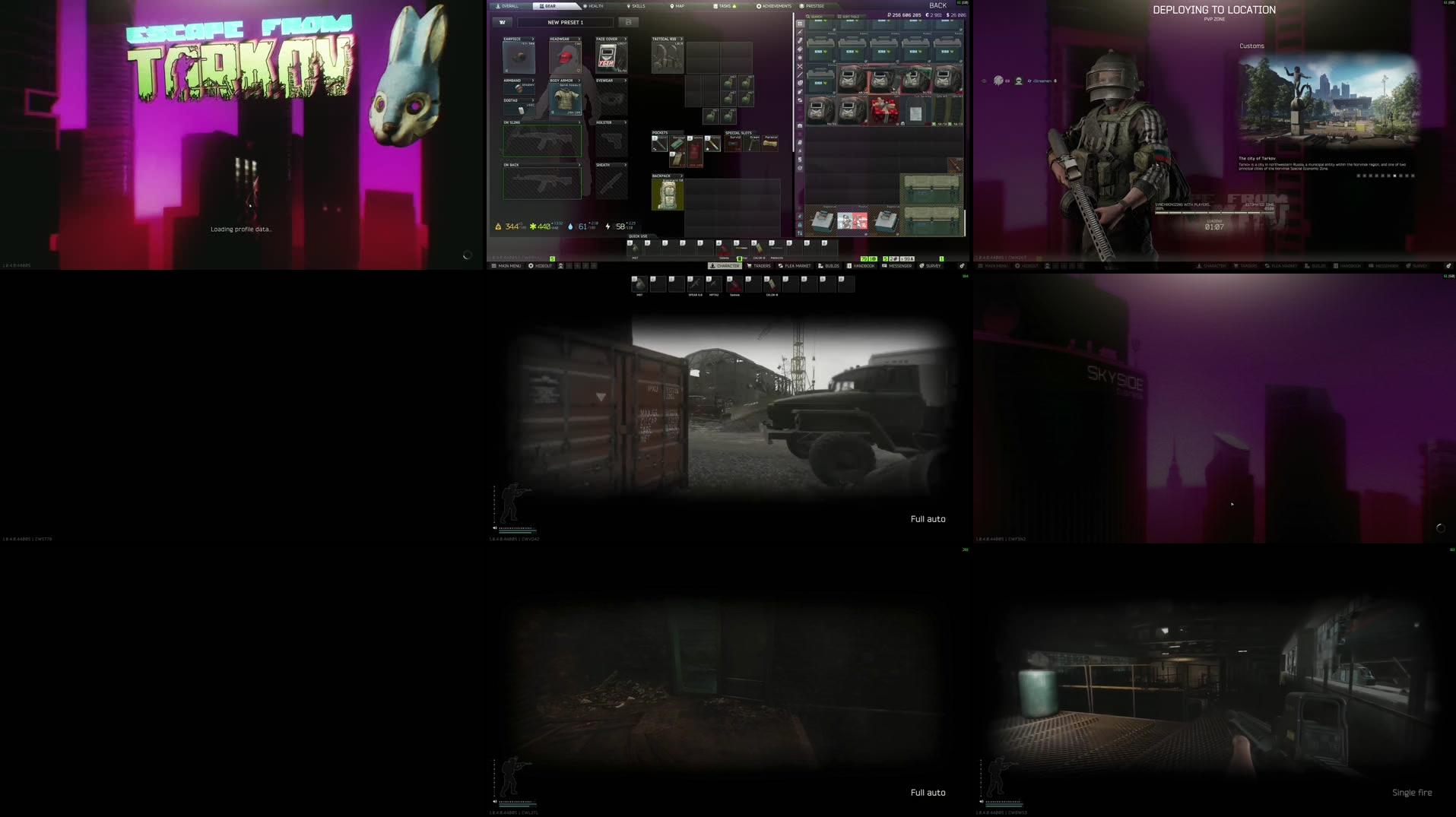Image resolution: width=1456 pixels, height=817 pixels.
Task: Click the BACK button at the top right
Action: coord(937,5)
